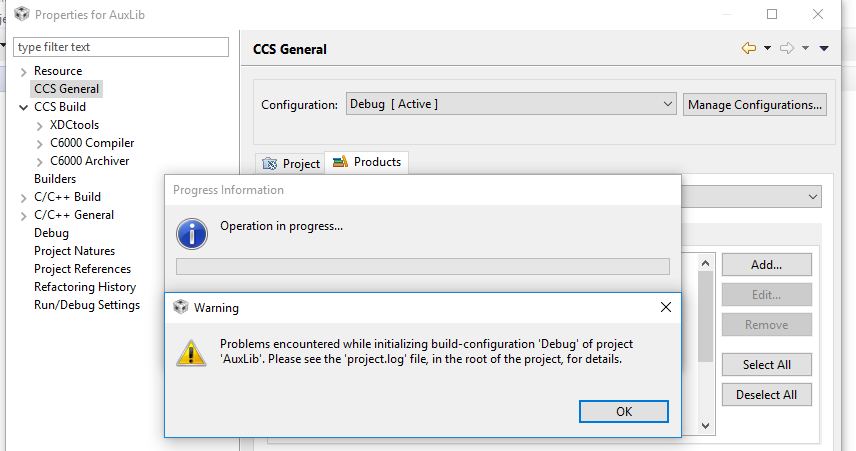
Task: Expand the Resource tree node
Action: [24, 71]
